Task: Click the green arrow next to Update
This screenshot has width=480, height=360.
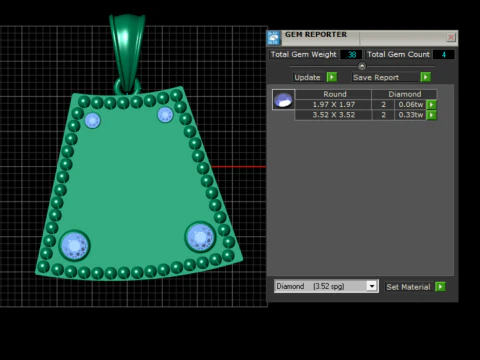Action: coord(332,77)
